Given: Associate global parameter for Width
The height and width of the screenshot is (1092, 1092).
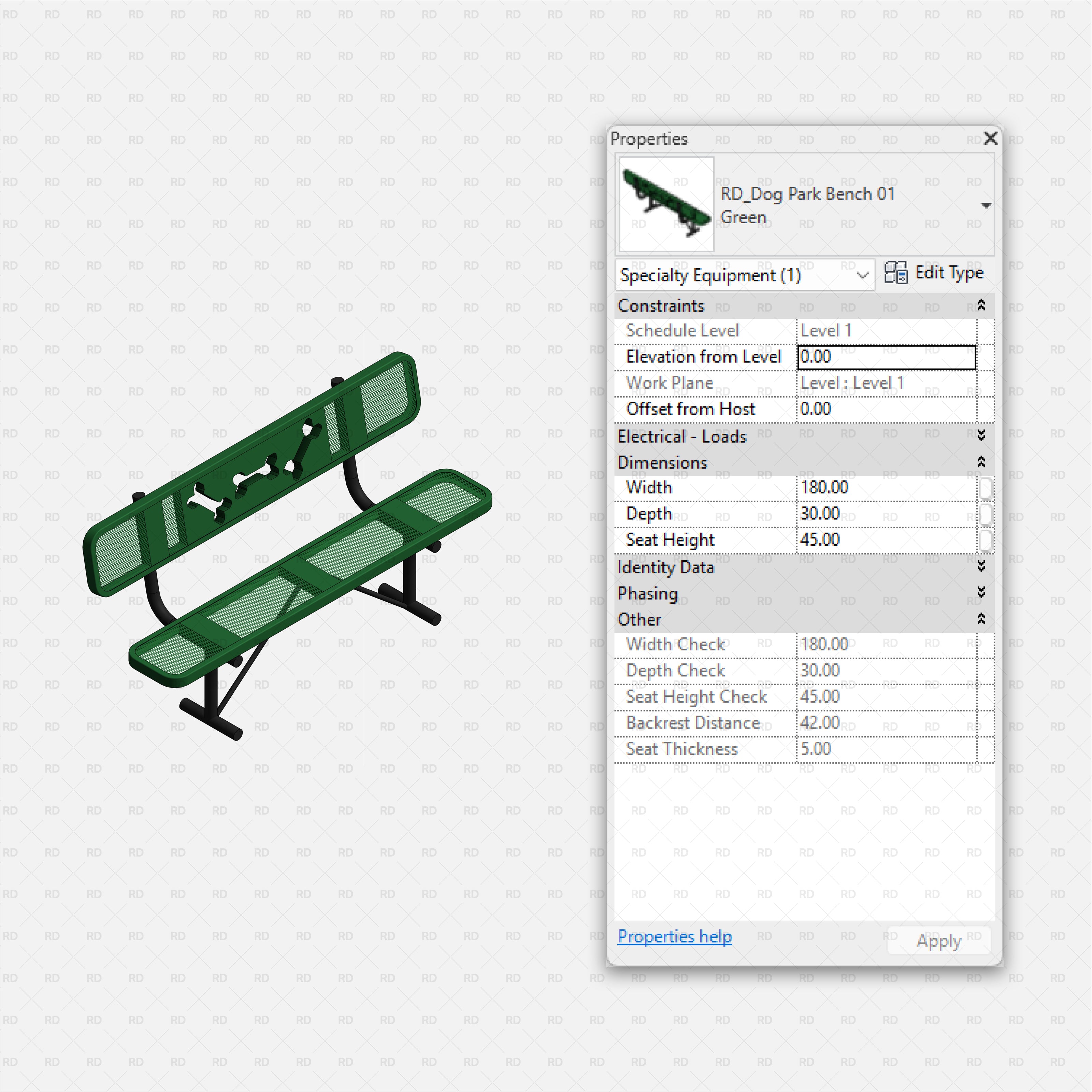Looking at the screenshot, I should tap(986, 487).
